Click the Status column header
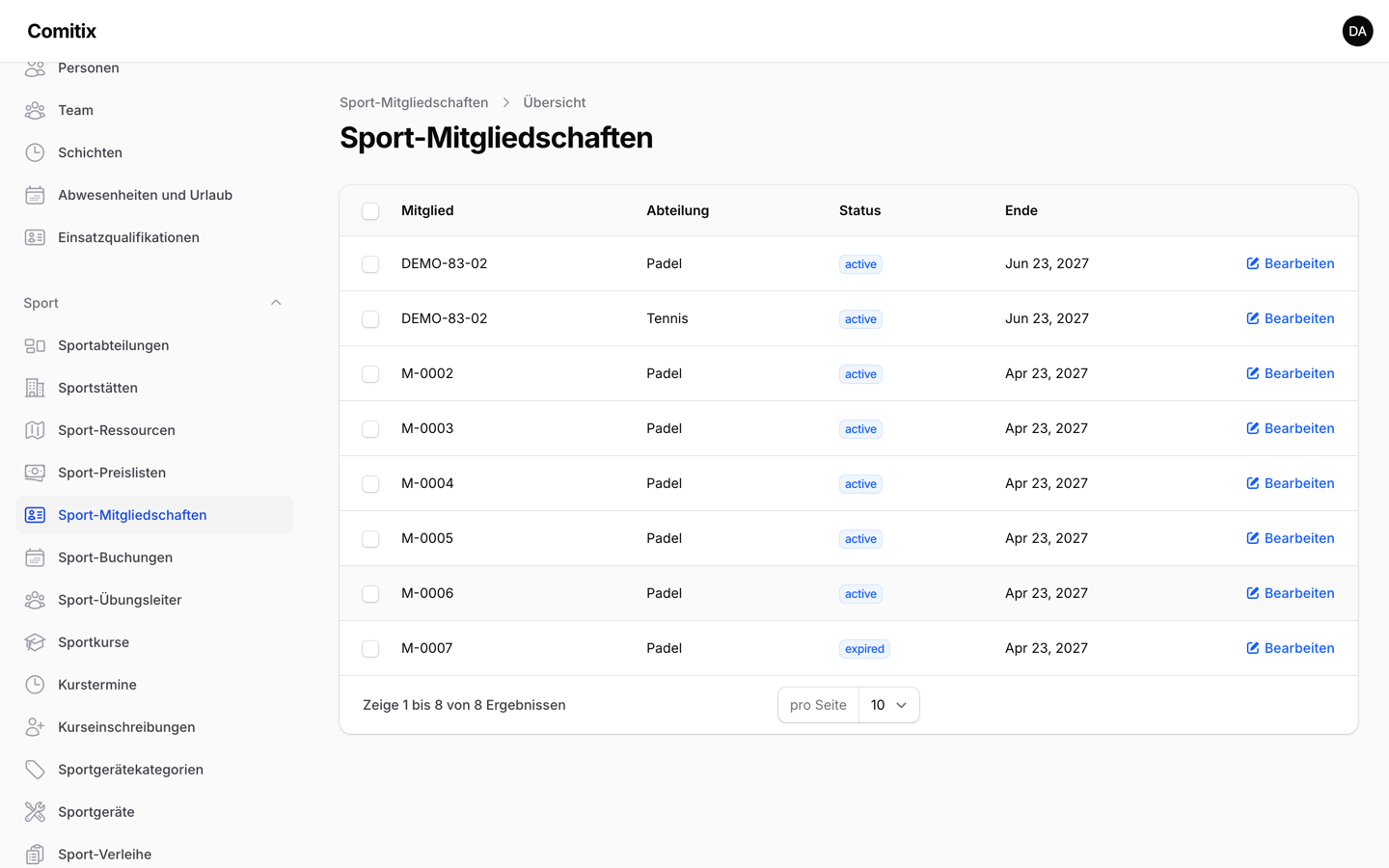The image size is (1389, 868). coord(859,210)
